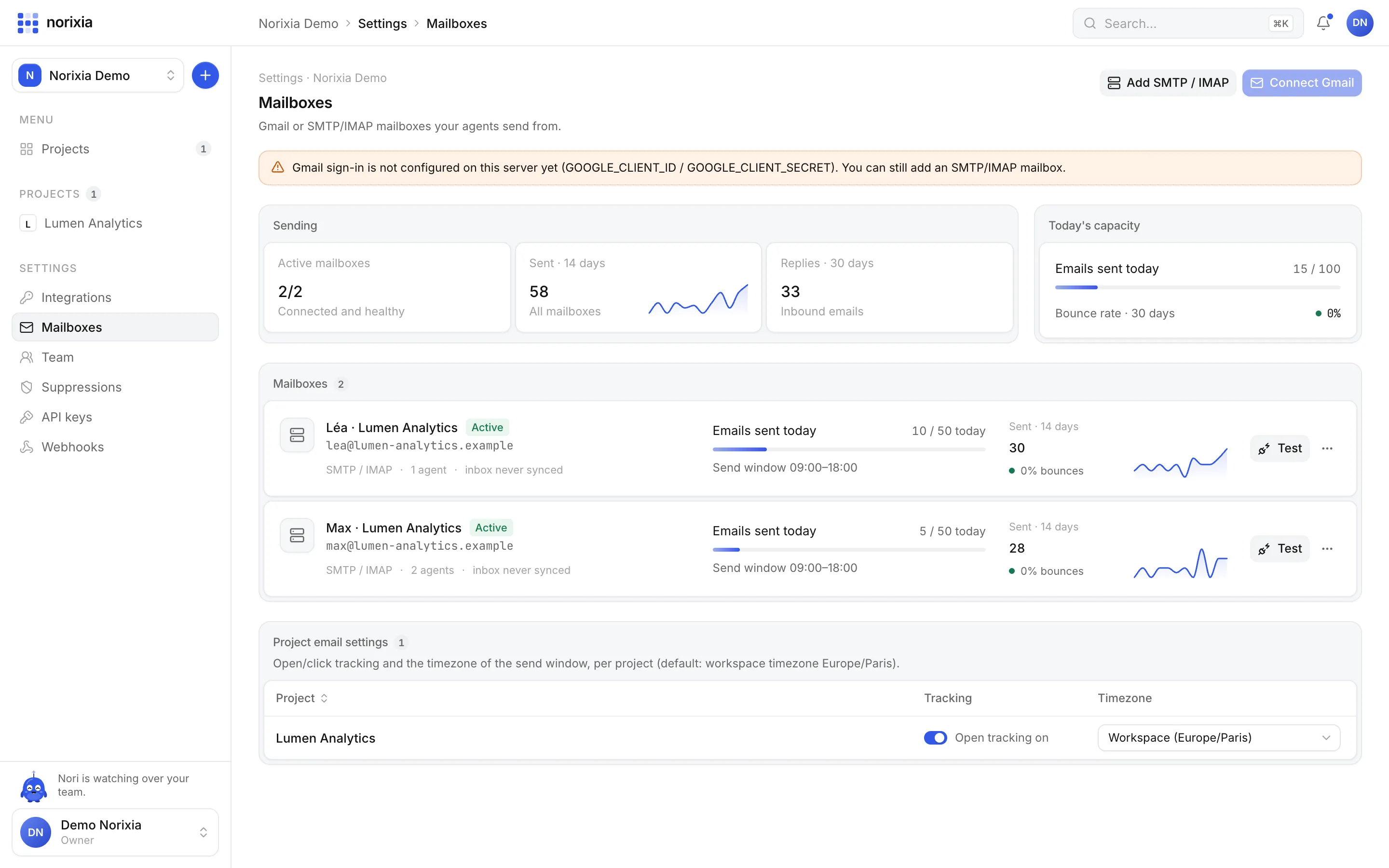Open Projects in the sidebar menu
This screenshot has height=868, width=1389.
click(x=115, y=149)
